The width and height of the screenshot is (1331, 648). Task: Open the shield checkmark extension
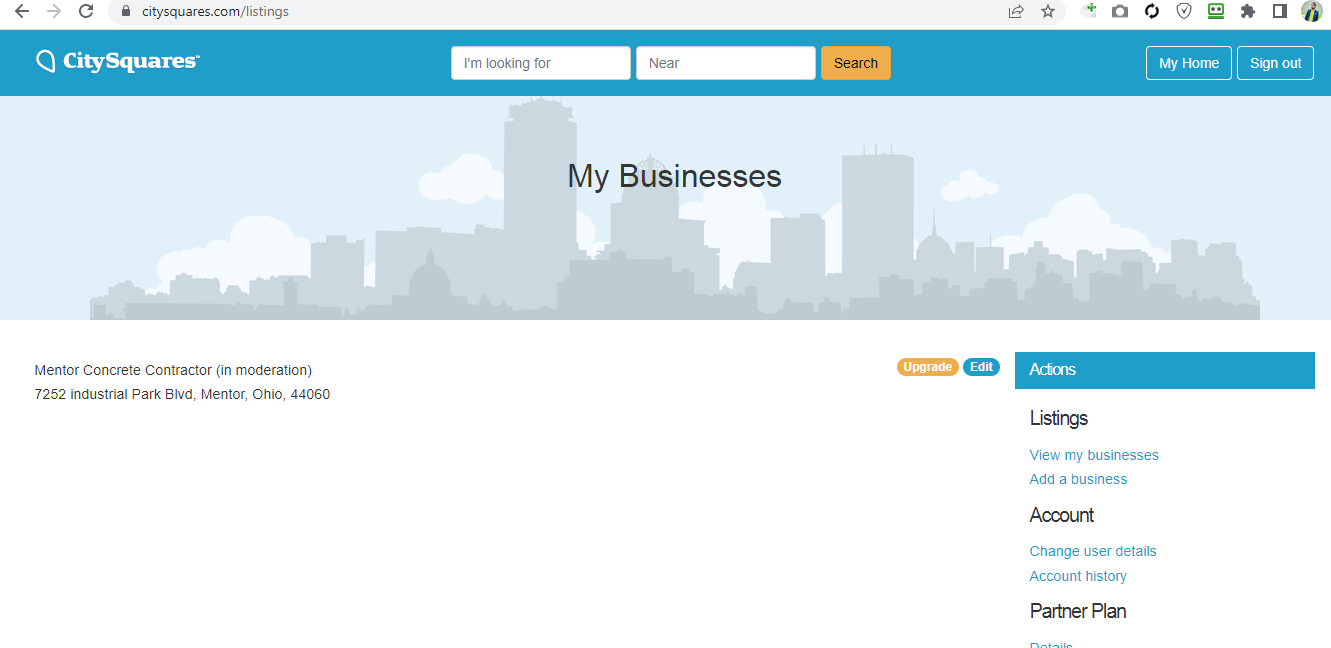click(x=1184, y=12)
